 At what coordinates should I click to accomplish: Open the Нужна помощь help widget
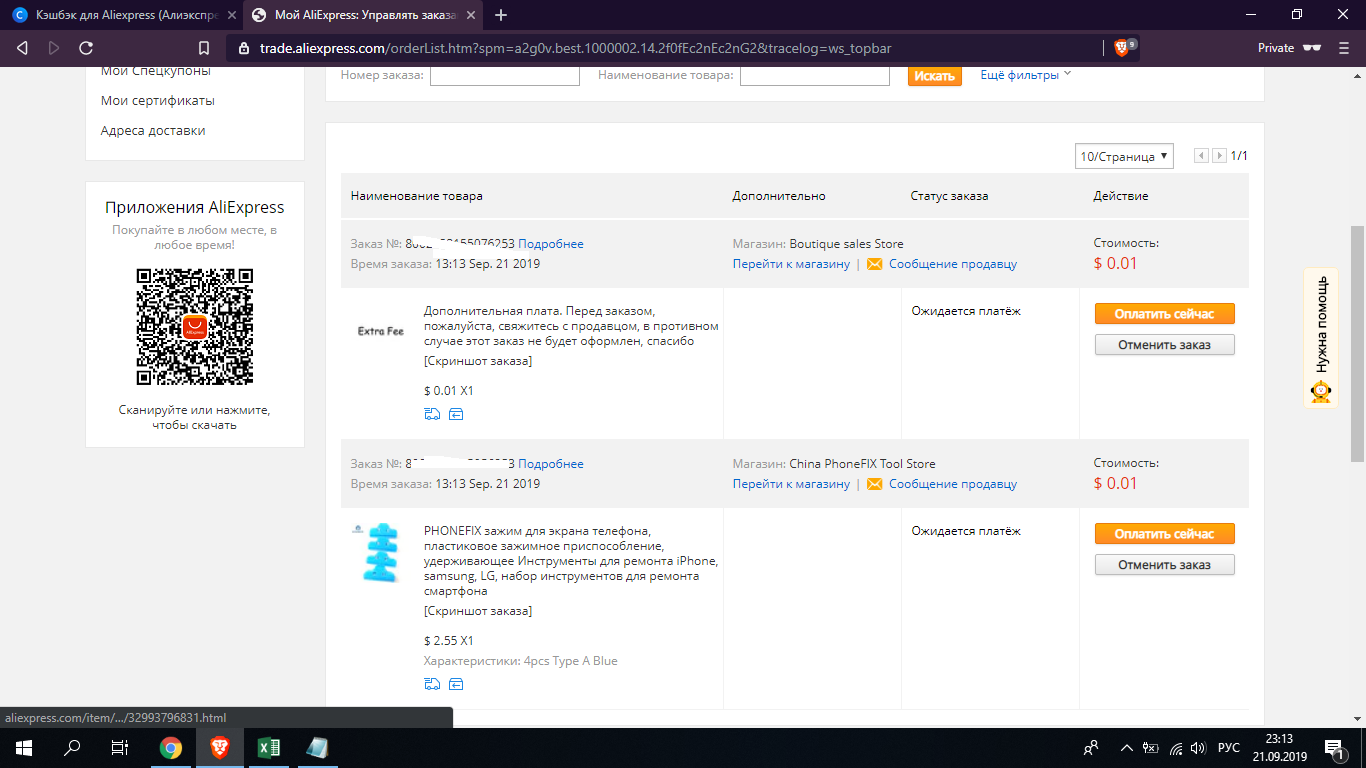1321,338
